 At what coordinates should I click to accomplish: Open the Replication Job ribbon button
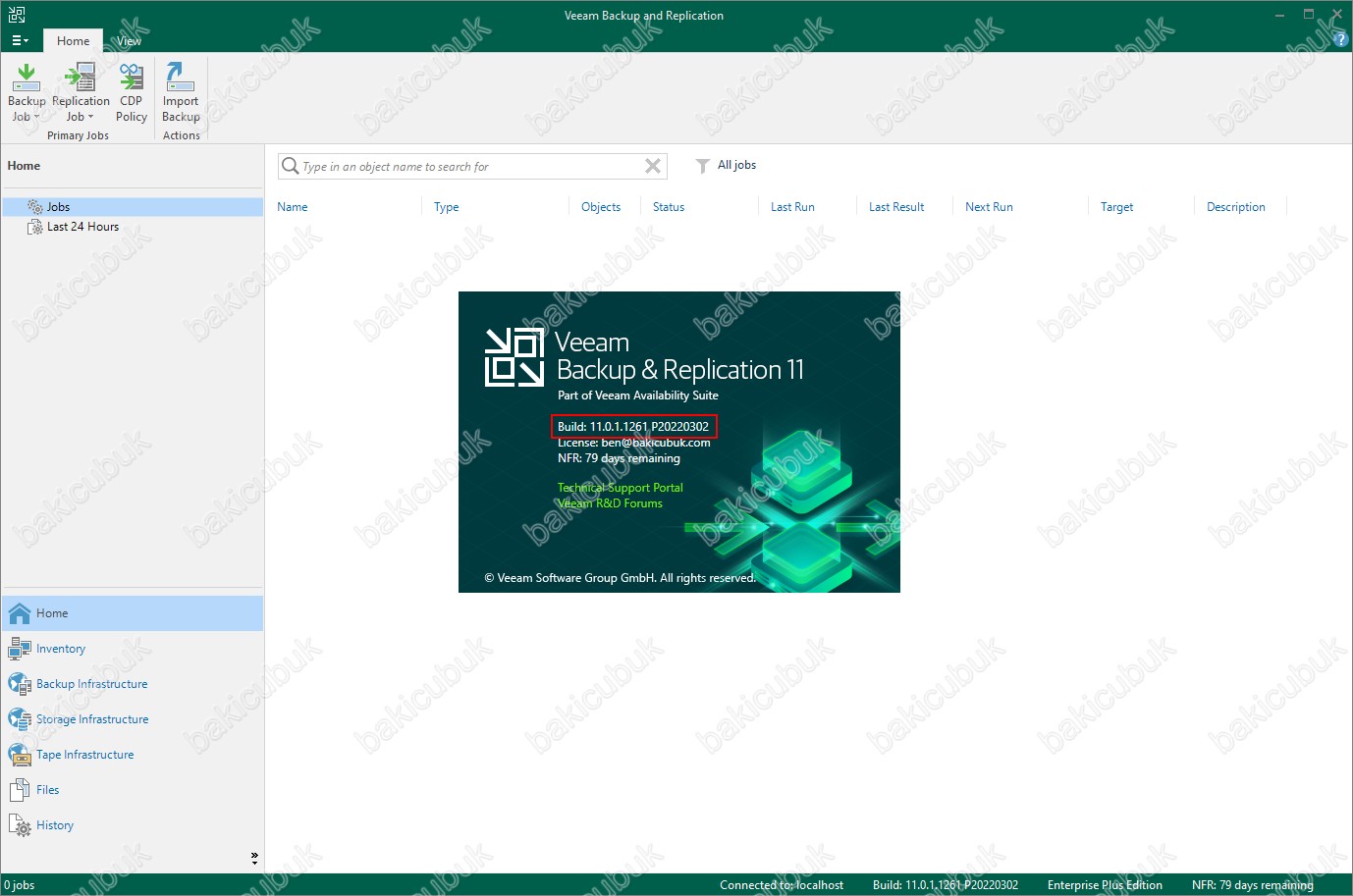point(81,92)
